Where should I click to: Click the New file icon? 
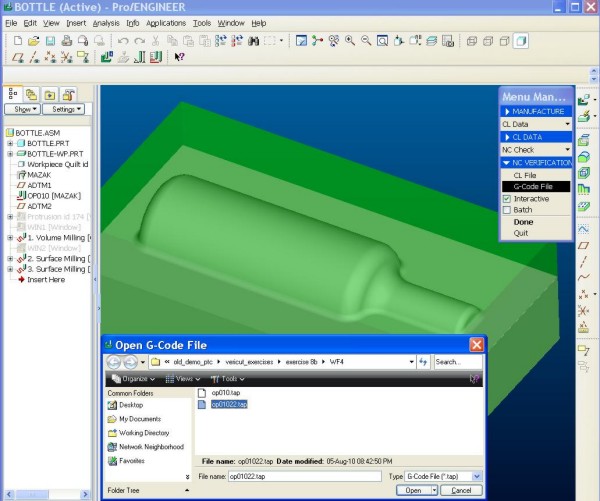(18, 41)
